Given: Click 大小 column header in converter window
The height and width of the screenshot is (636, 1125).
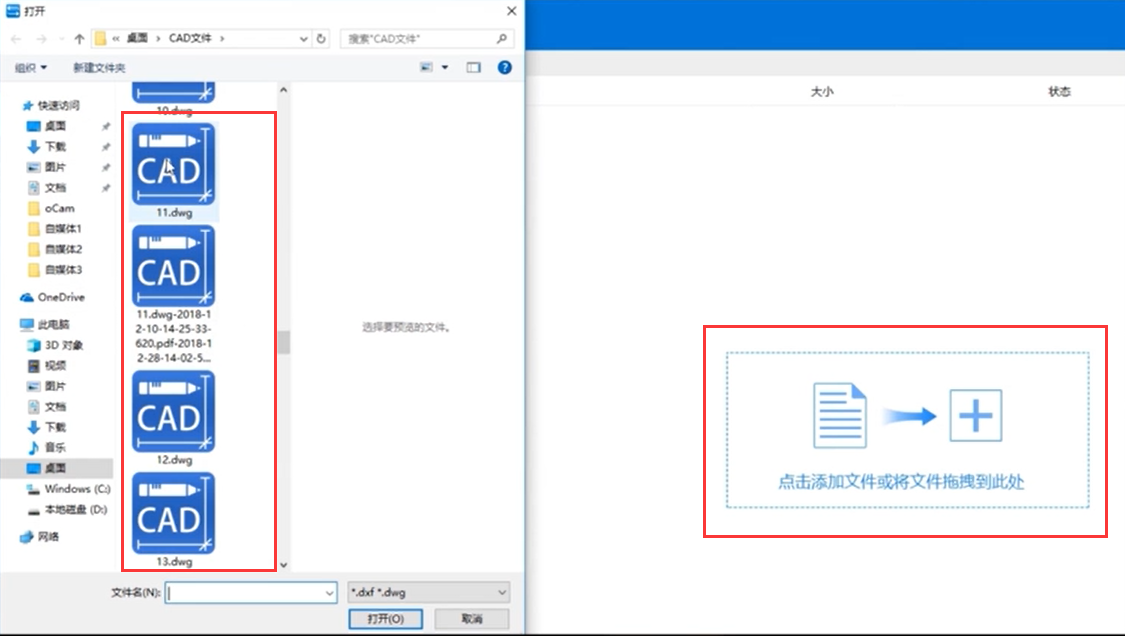Looking at the screenshot, I should point(822,92).
